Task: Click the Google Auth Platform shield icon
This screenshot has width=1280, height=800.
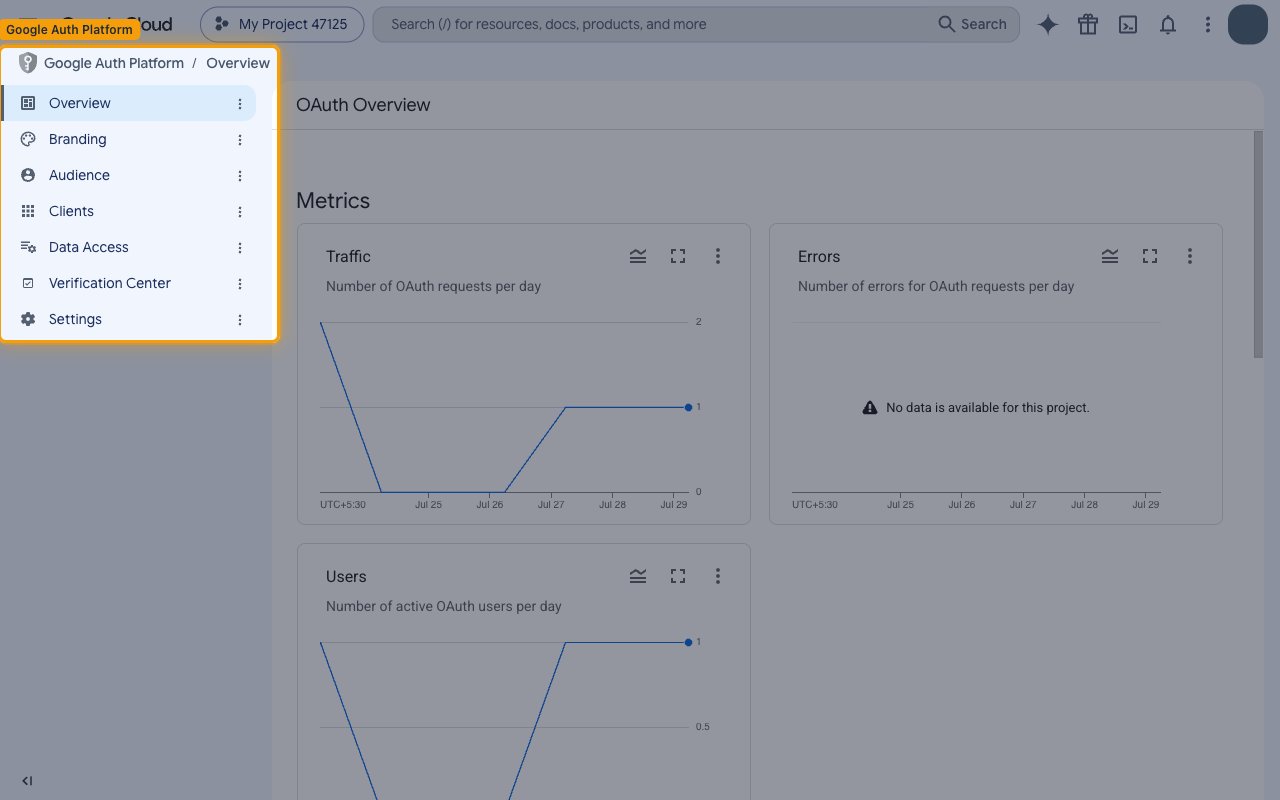Action: pyautogui.click(x=28, y=63)
